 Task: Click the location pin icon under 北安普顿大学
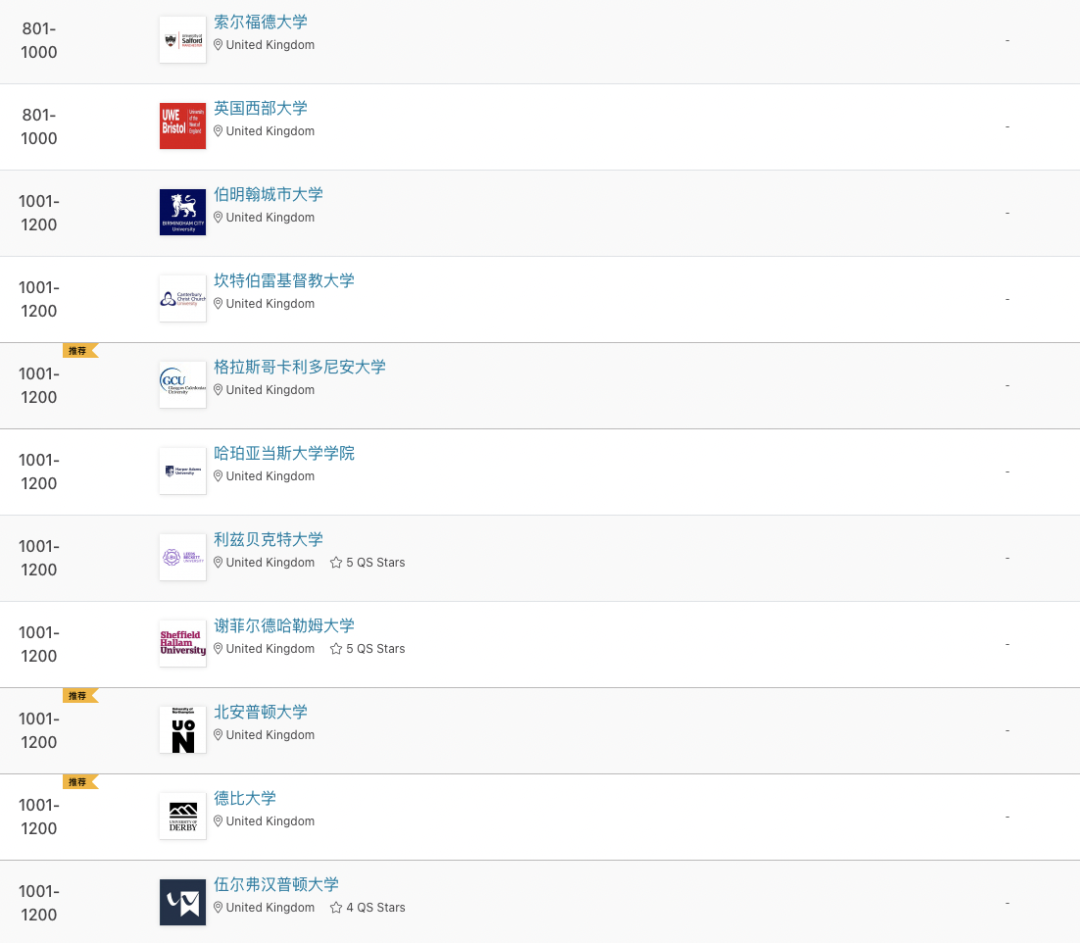[218, 735]
